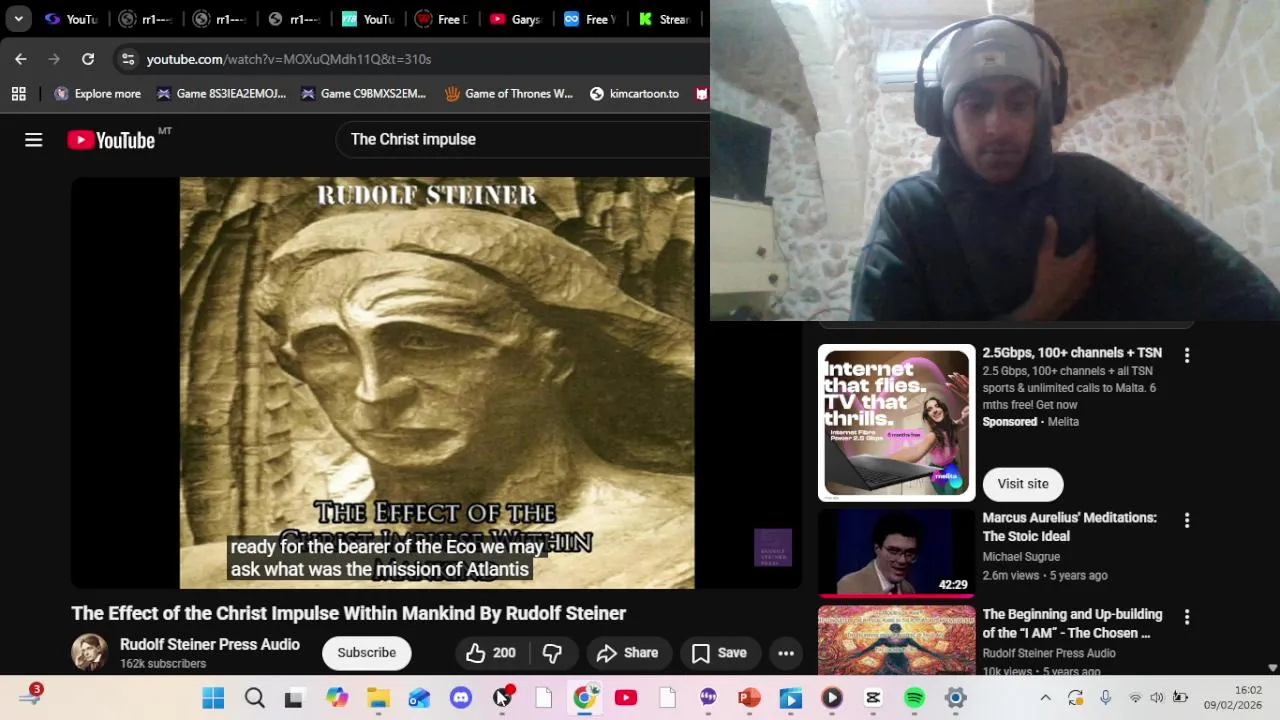Click the microphone icon in system tray
This screenshot has width=1280, height=720.
coord(1105,698)
